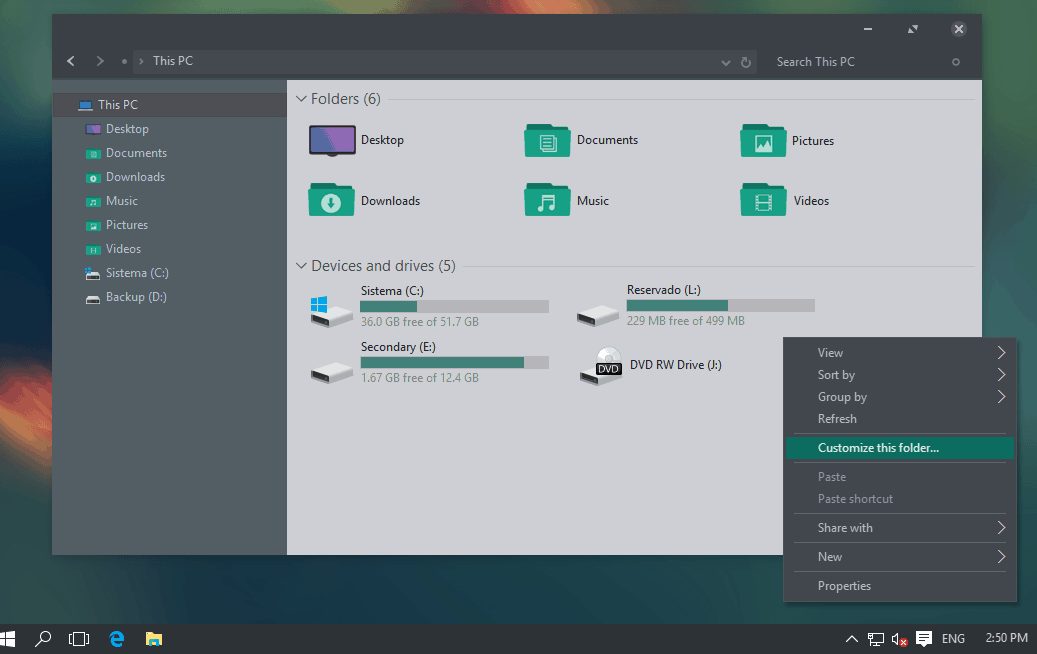Open the Action Center notifications icon
Screen dimensions: 1037x654
[x=924, y=638]
